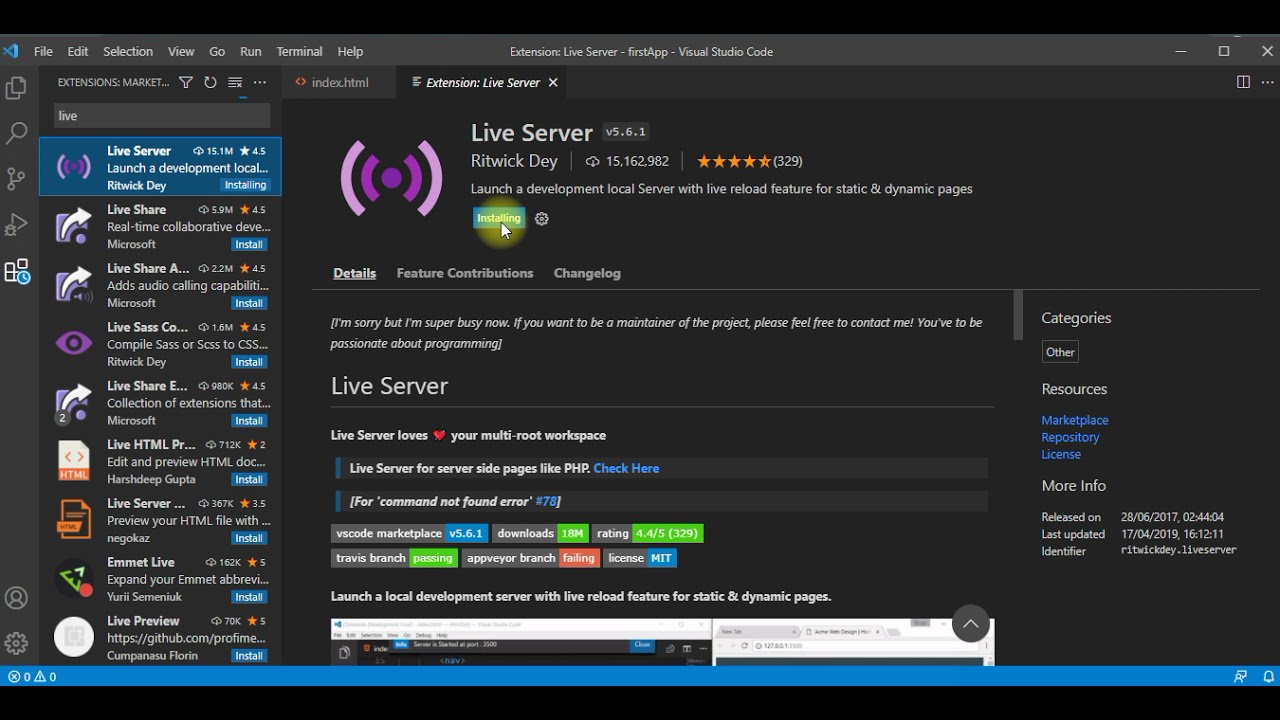This screenshot has height=720, width=1280.
Task: Install the Live Share extension
Action: tap(249, 244)
